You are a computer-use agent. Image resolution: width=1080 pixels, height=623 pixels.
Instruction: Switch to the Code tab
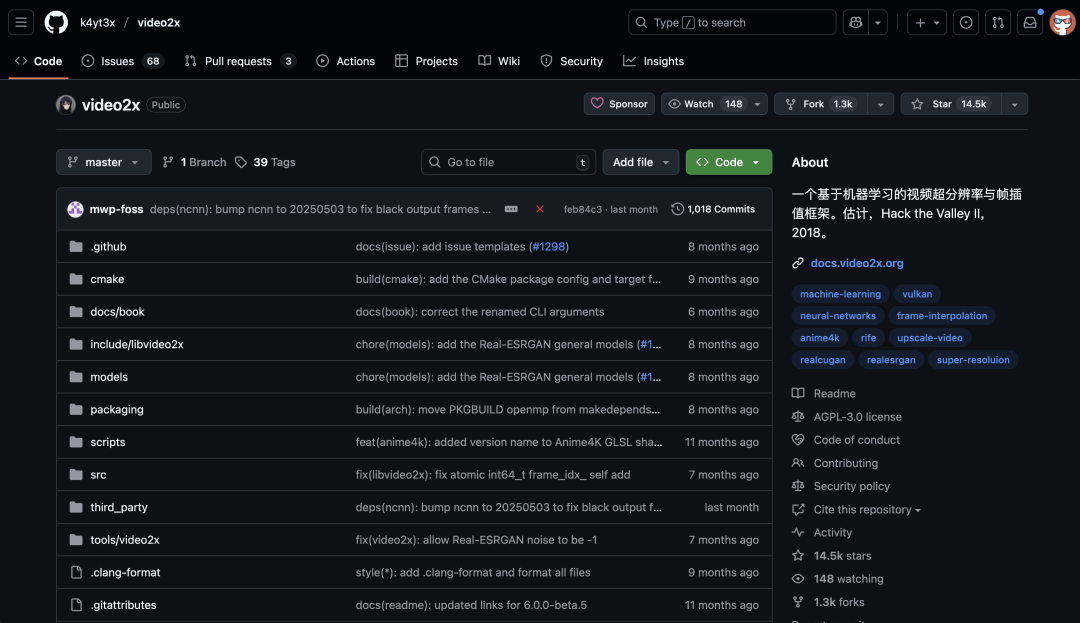click(39, 61)
